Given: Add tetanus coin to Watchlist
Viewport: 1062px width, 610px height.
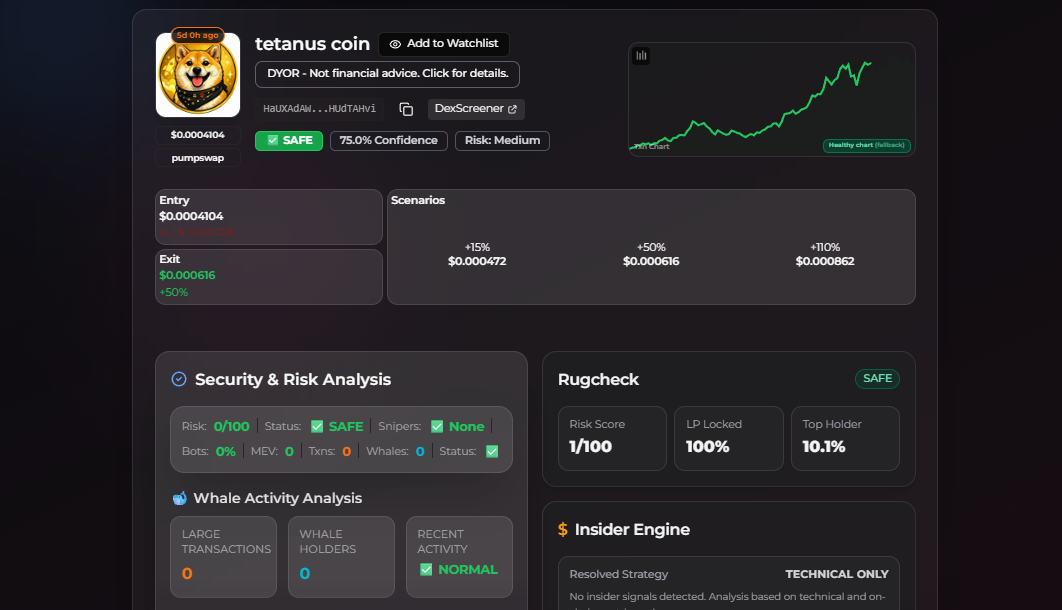Looking at the screenshot, I should (444, 44).
